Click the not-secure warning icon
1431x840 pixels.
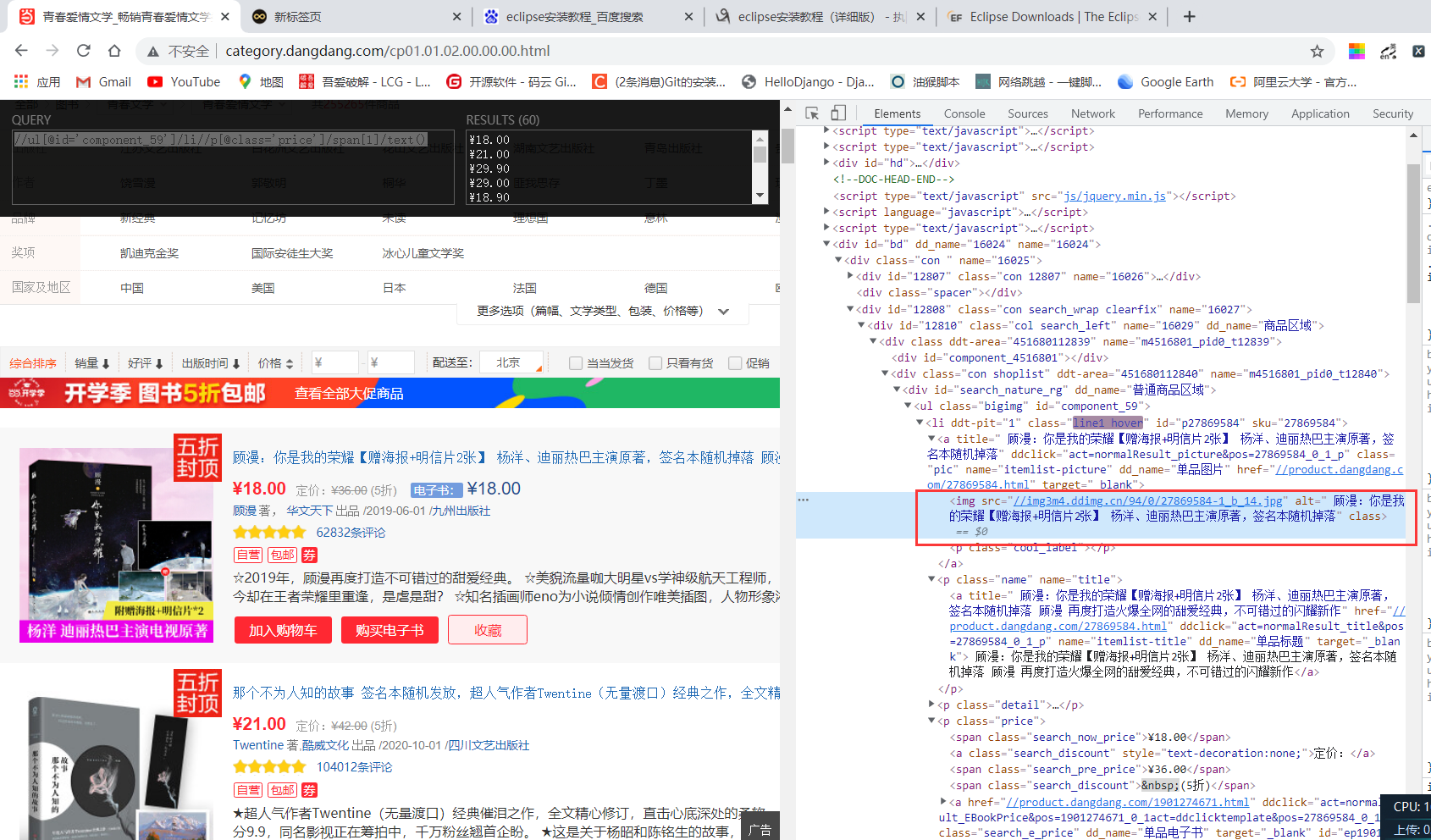(x=153, y=52)
